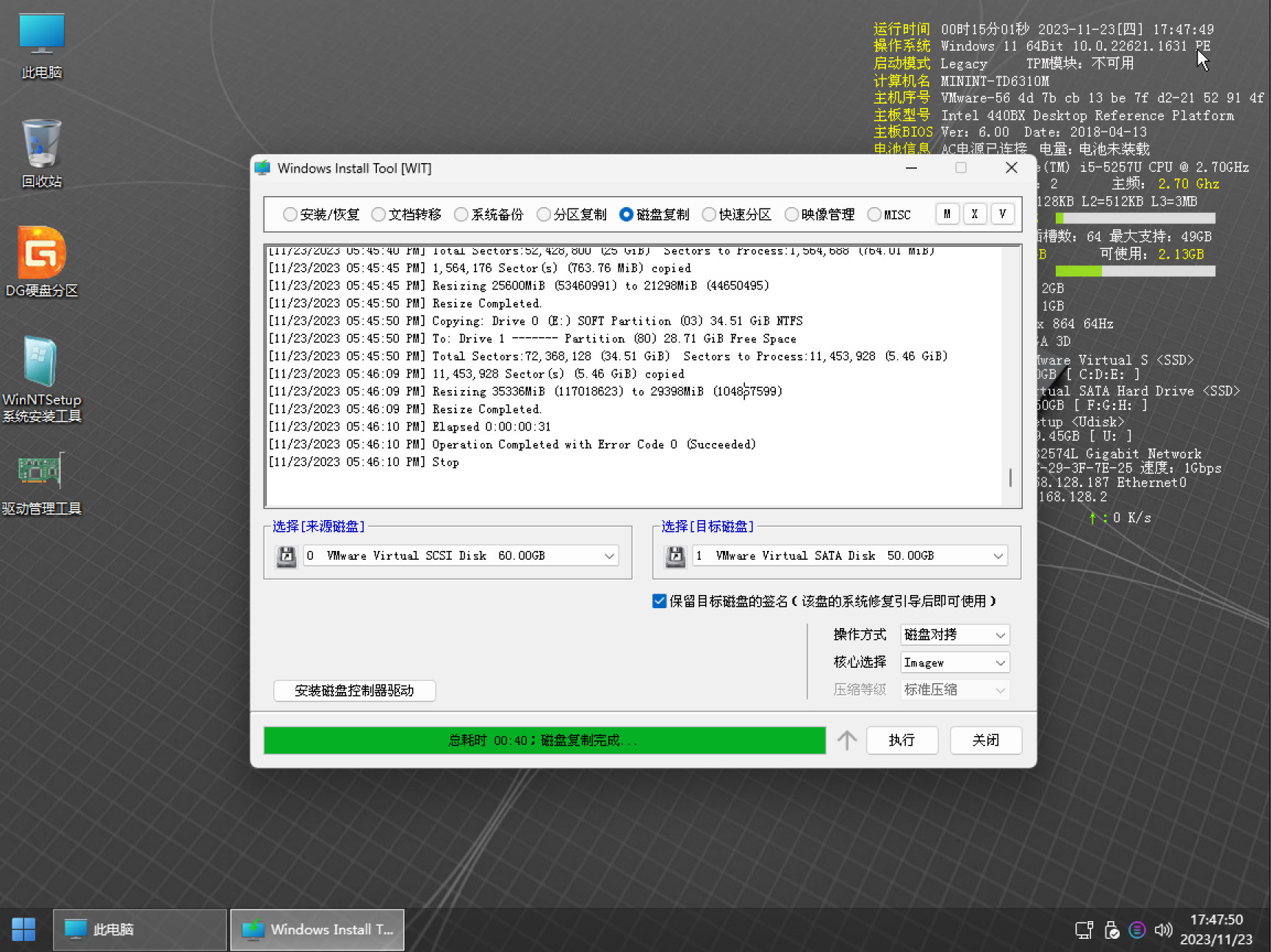Select 安装/恢复 radio option
The width and height of the screenshot is (1271, 952).
[321, 214]
